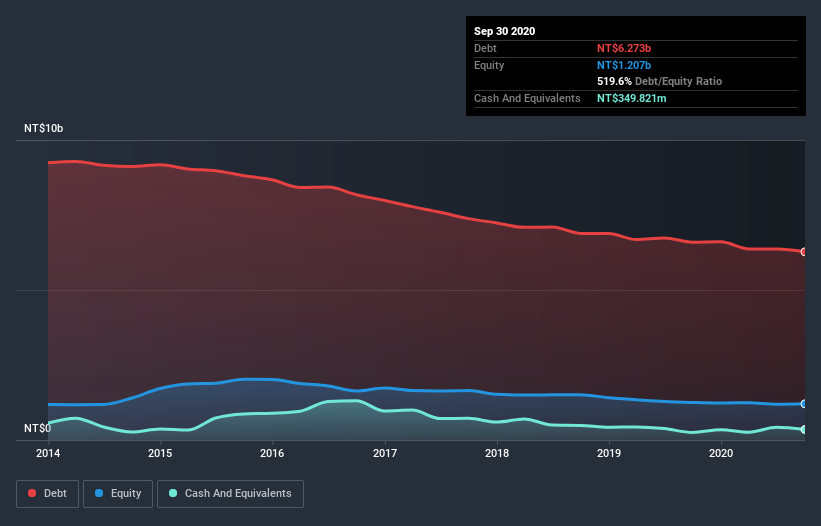Click the Sep 30 2020 tooltip date
The height and width of the screenshot is (526, 821).
coord(504,31)
